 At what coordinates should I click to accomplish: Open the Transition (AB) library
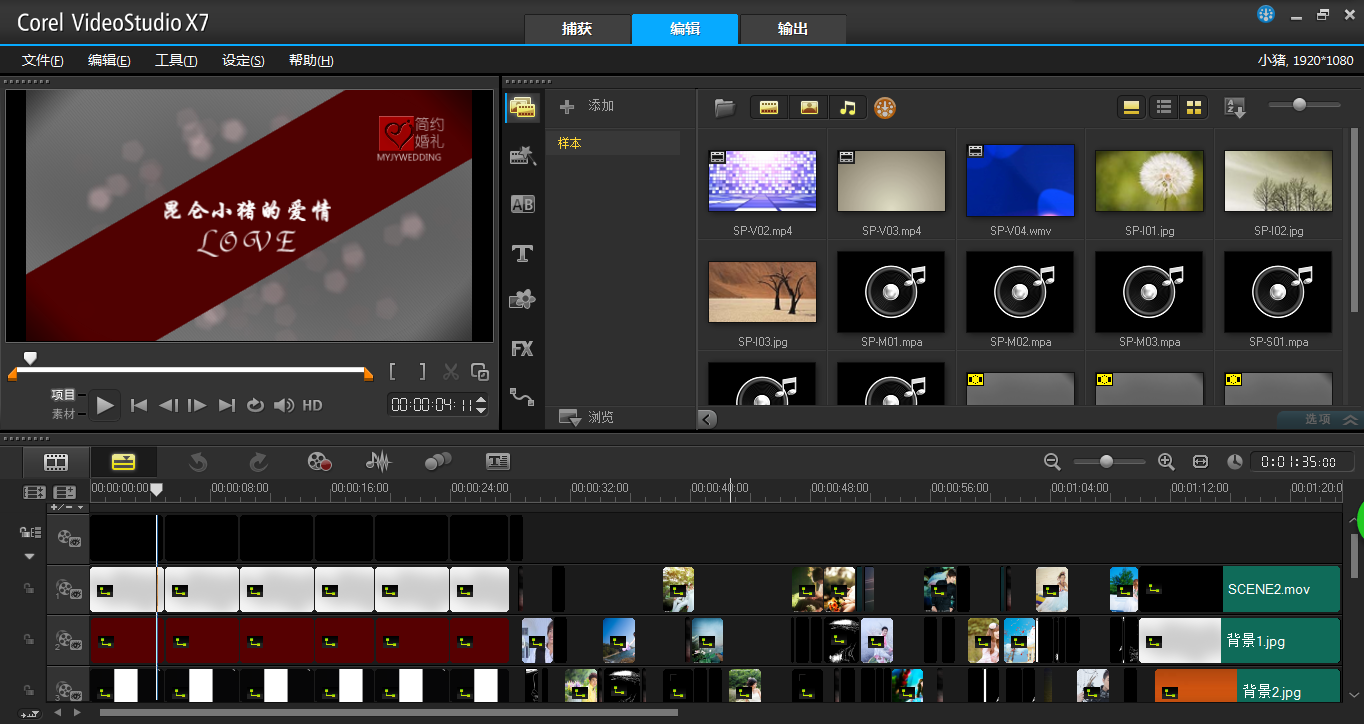click(x=522, y=204)
